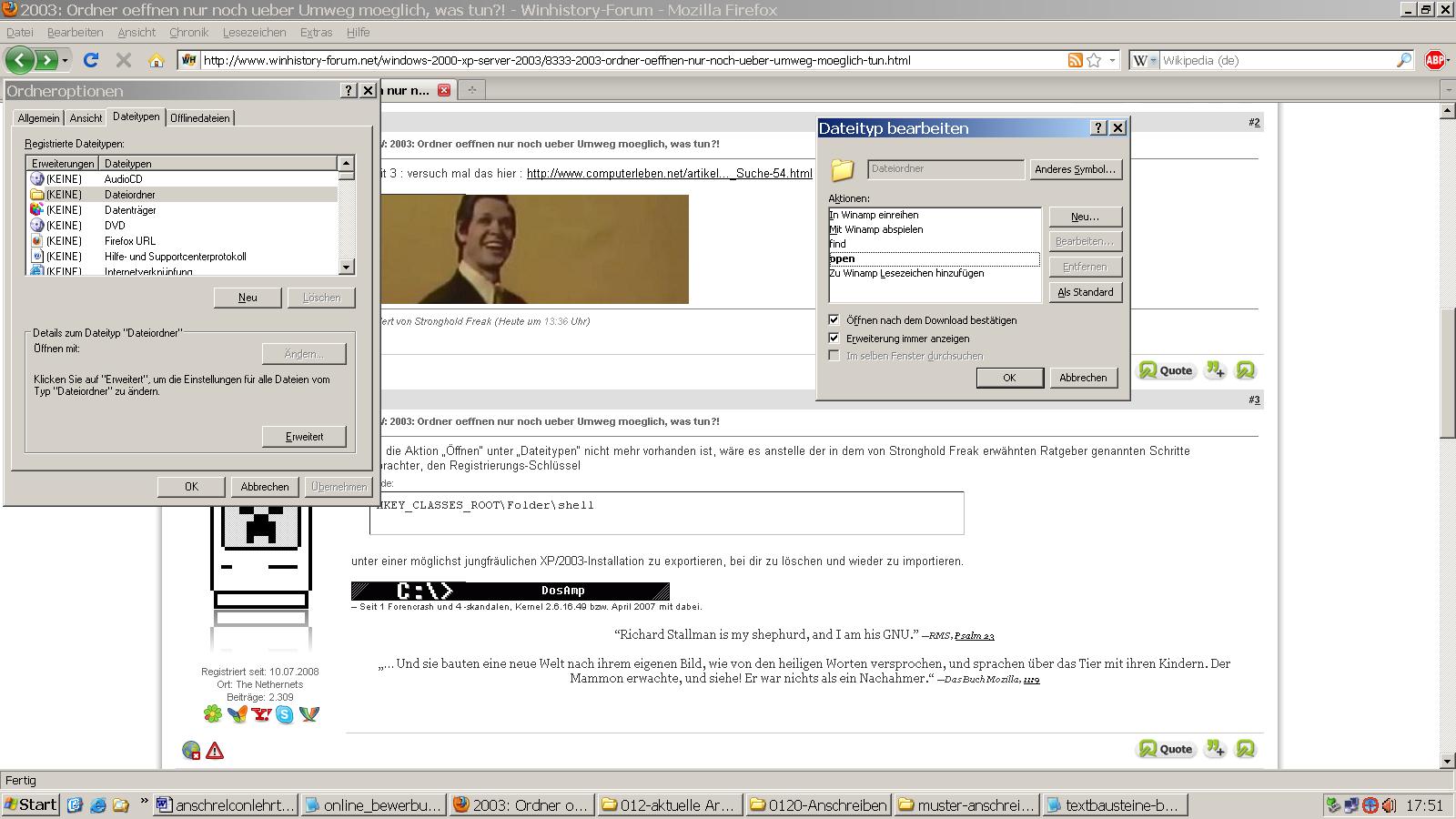The image size is (1456, 819).
Task: Click the report post warning triangle icon
Action: 215,751
